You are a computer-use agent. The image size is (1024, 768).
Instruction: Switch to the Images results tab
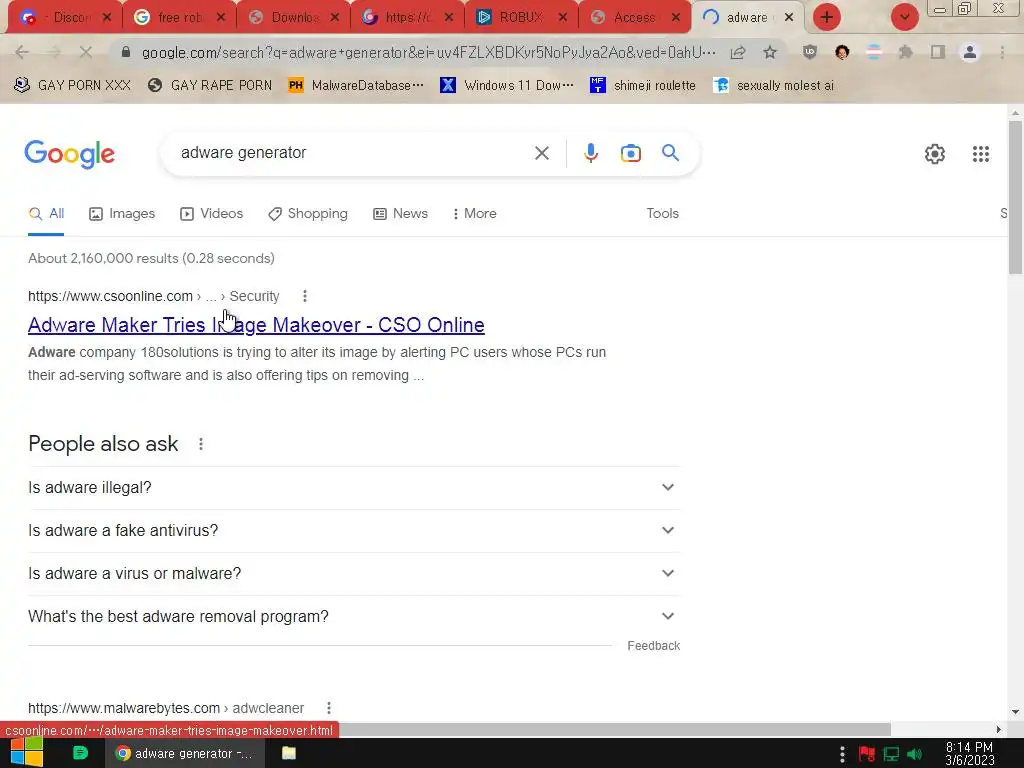pyautogui.click(x=122, y=214)
